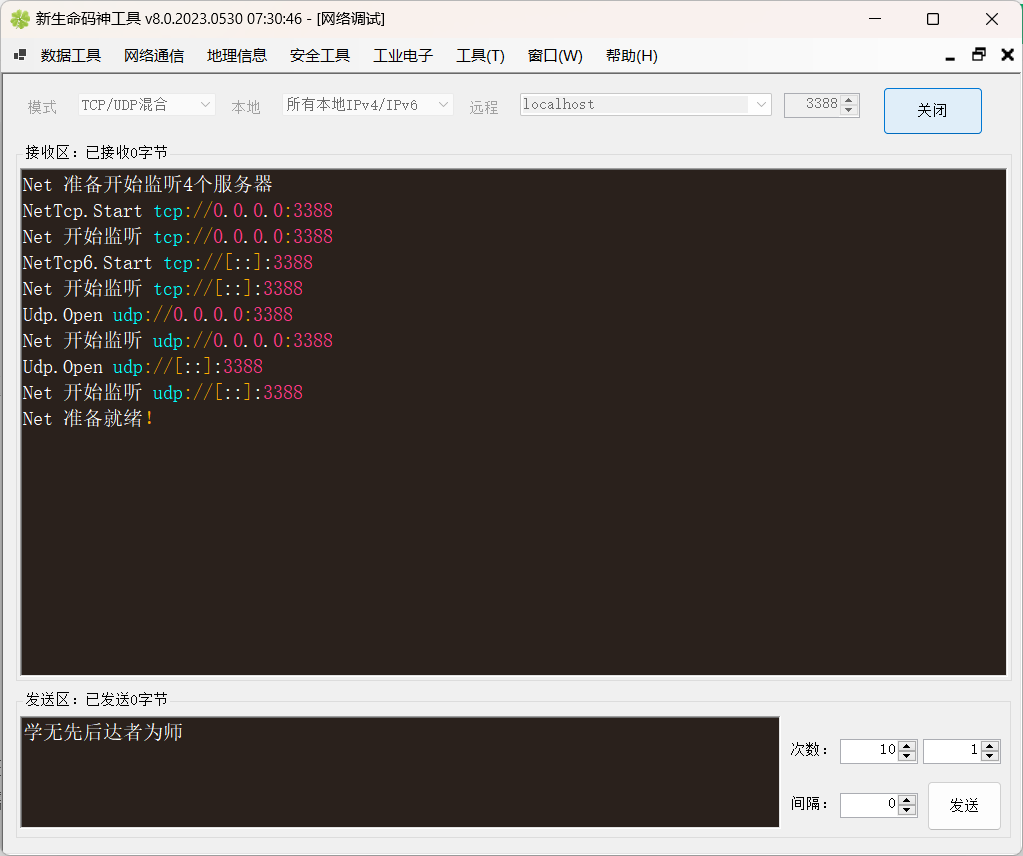Screen dimensions: 1023x856
Task: Increase 次数 value 10 with up arrow
Action: (906, 746)
